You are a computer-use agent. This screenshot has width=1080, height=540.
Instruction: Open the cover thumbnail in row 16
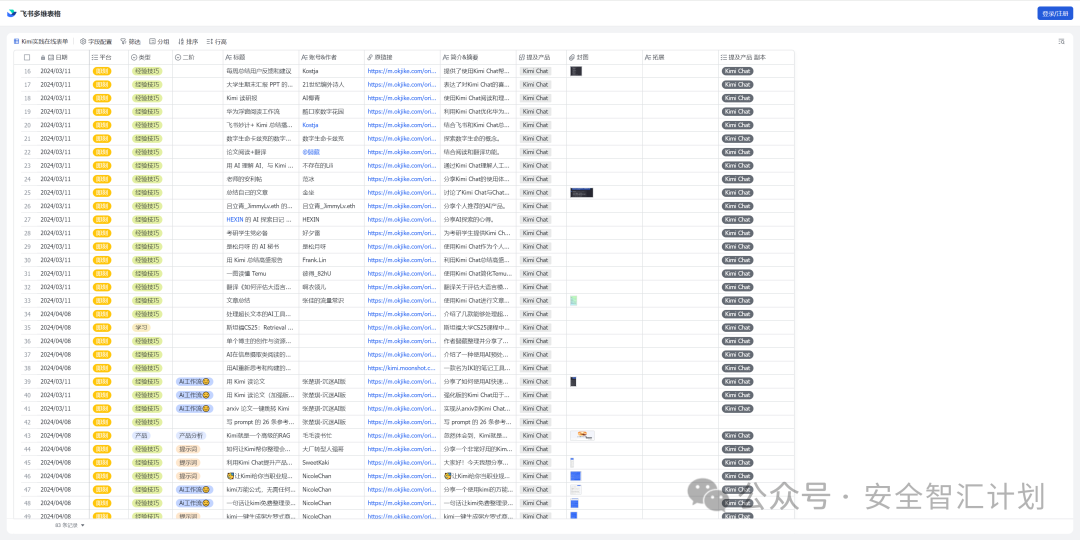click(576, 71)
